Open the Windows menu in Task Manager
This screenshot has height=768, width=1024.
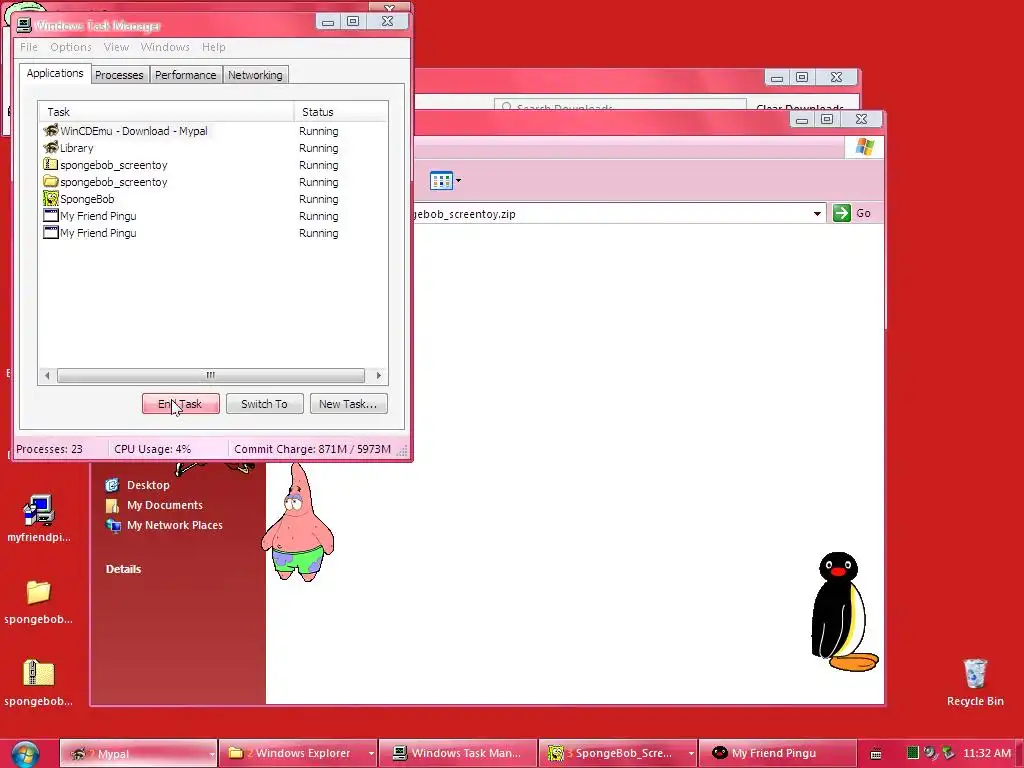(x=165, y=47)
